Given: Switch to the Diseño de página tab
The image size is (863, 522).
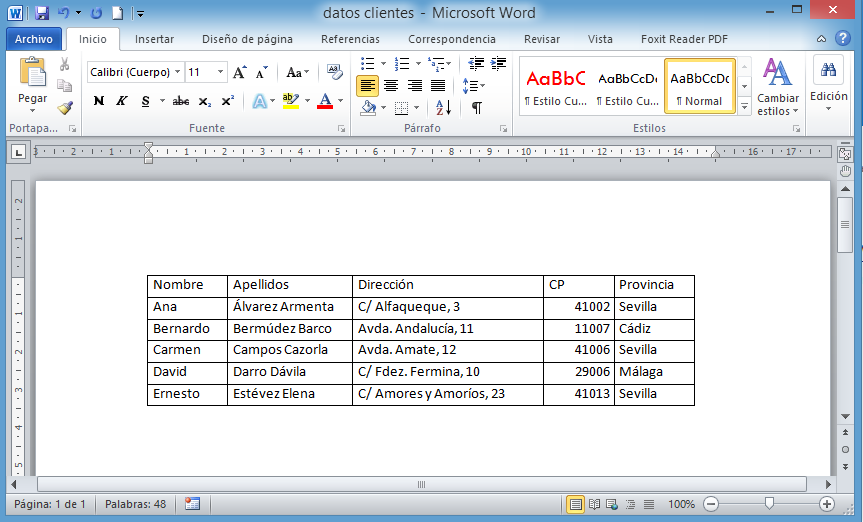Looking at the screenshot, I should click(247, 39).
